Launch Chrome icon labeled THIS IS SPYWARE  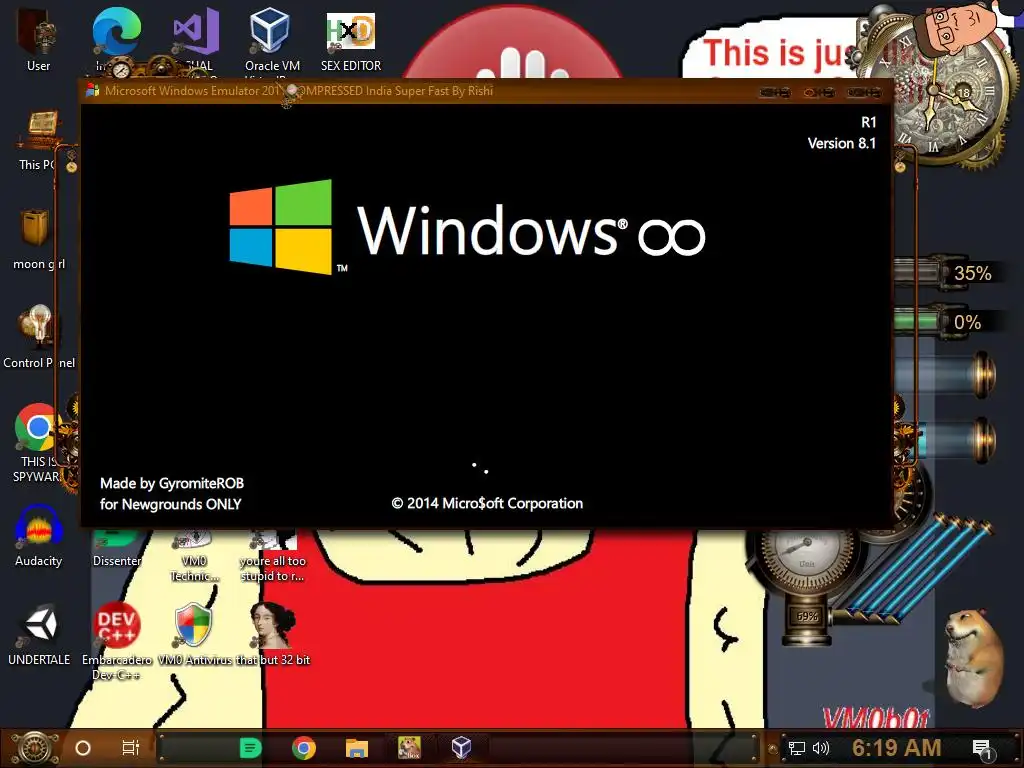click(x=38, y=443)
